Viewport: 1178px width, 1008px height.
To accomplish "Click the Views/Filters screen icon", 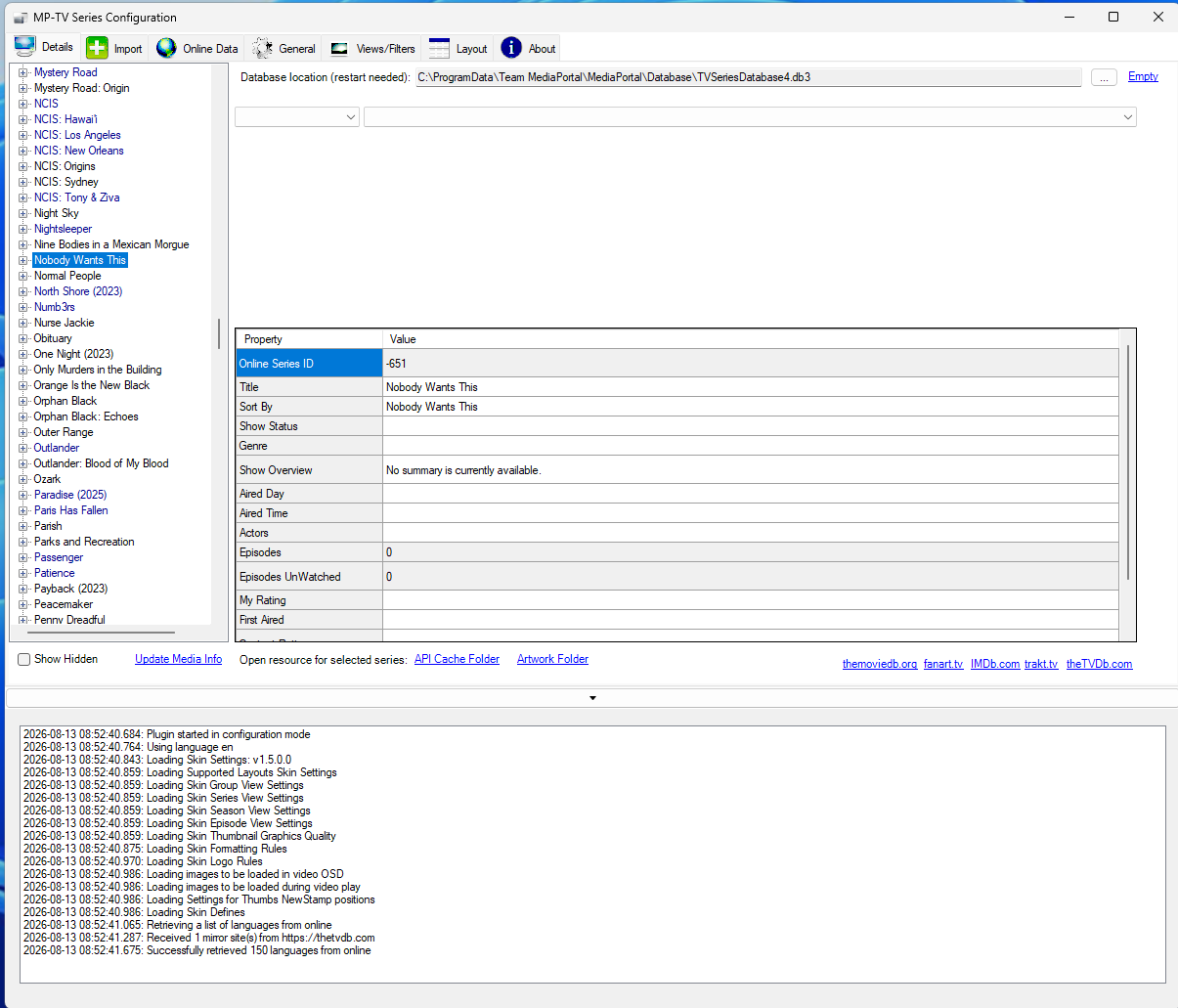I will 339,48.
